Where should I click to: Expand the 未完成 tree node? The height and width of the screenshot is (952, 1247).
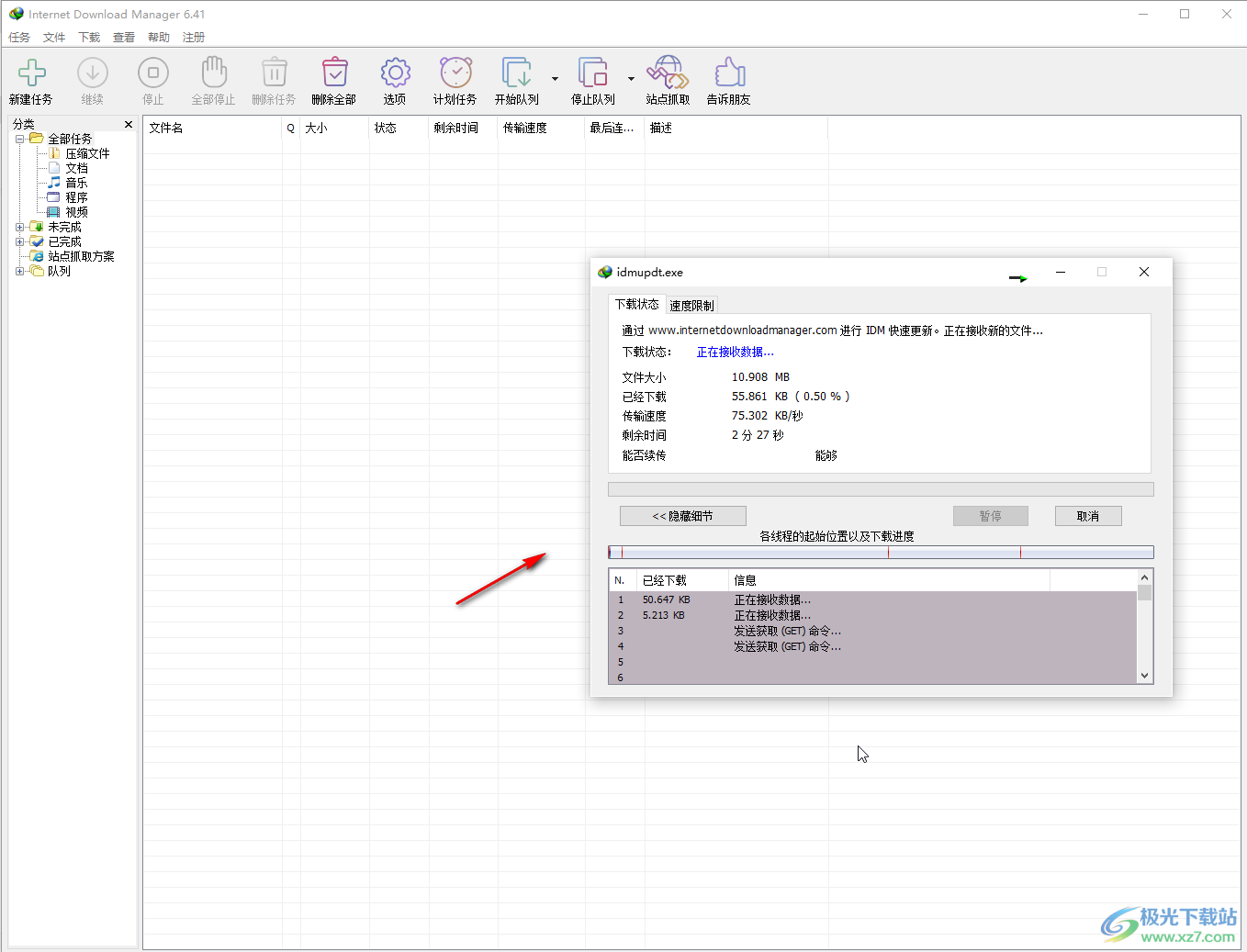[20, 227]
